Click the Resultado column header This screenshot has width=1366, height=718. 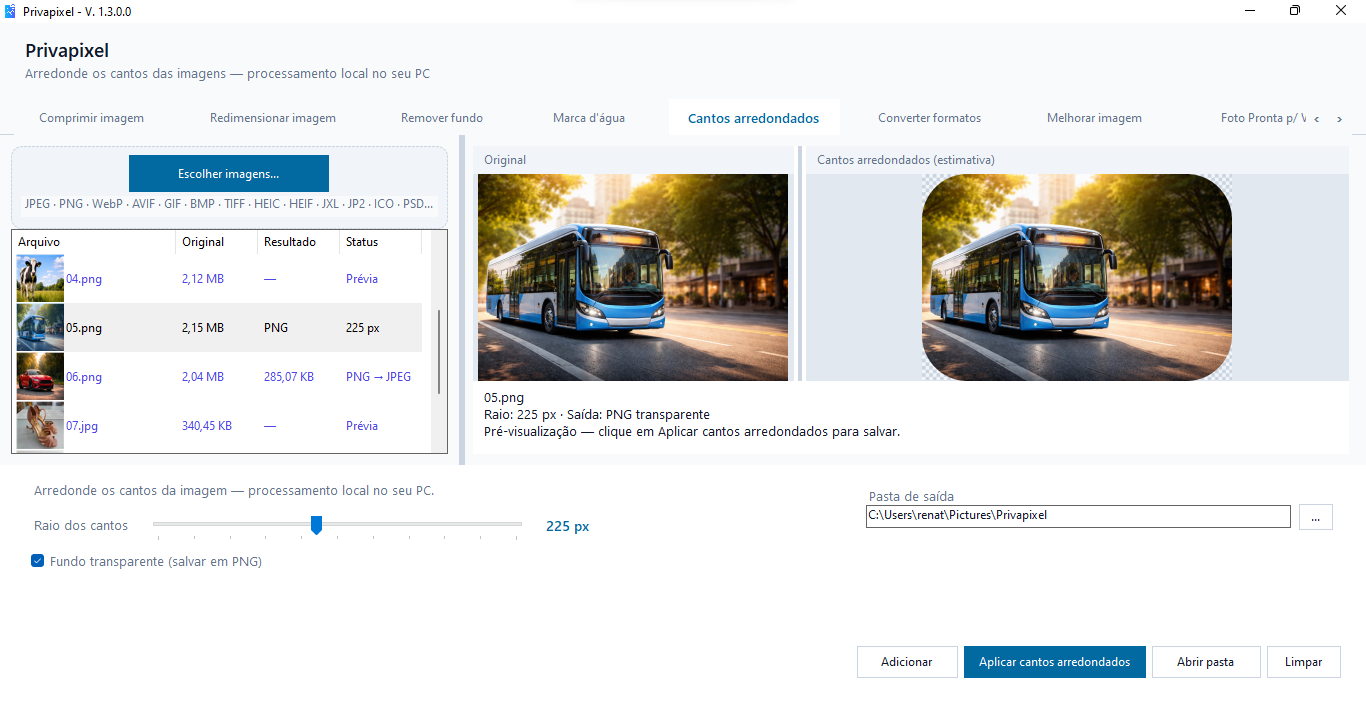click(299, 242)
